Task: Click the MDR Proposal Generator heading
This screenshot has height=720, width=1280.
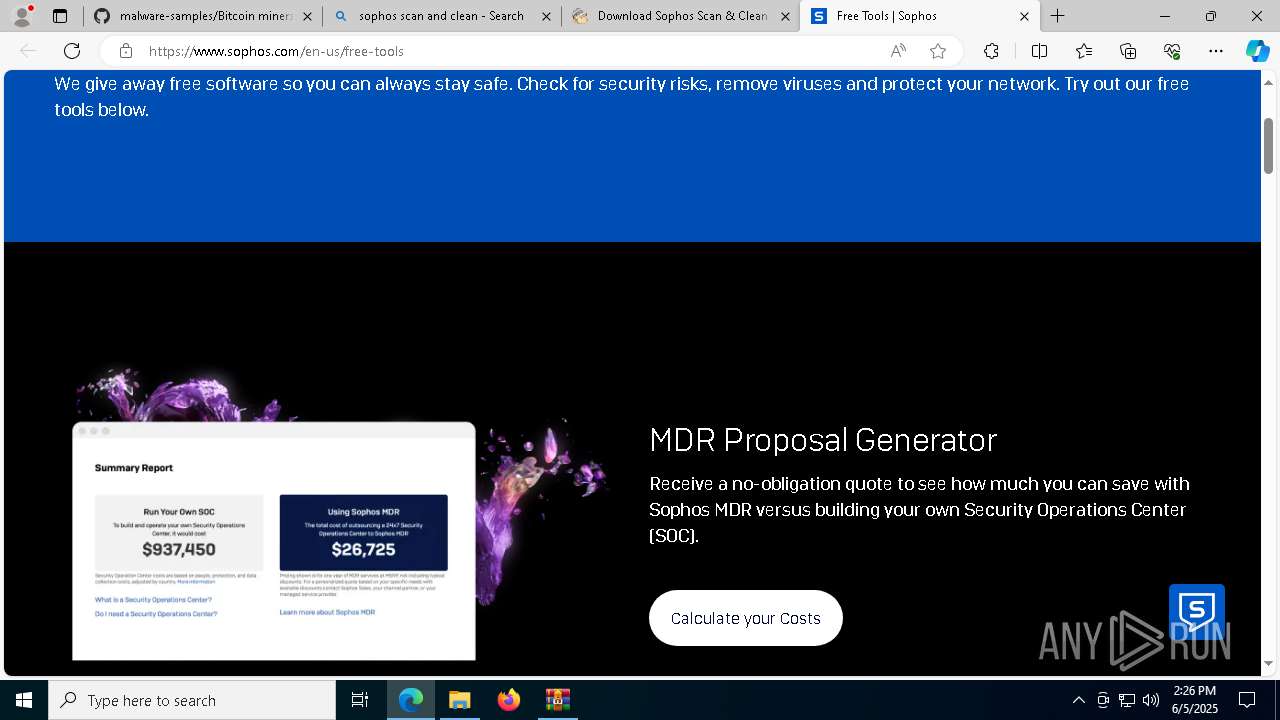Action: tap(823, 440)
